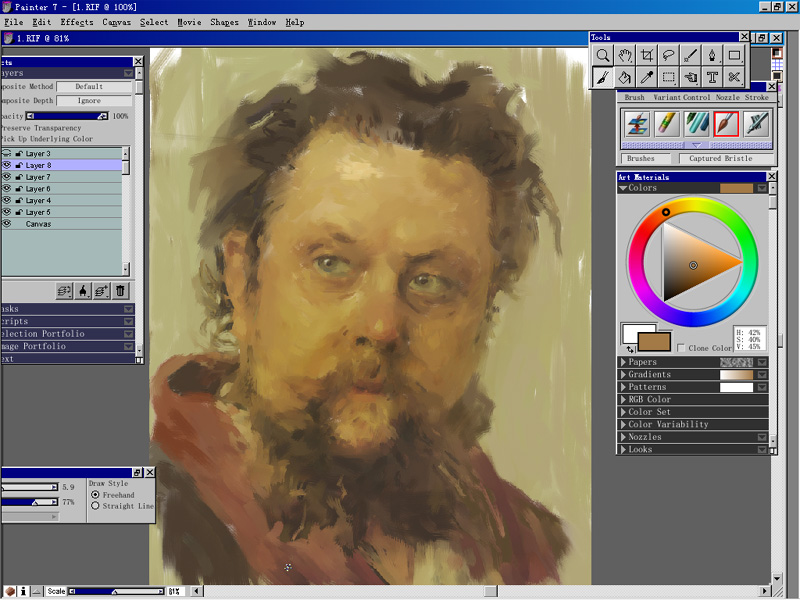The image size is (800, 600).
Task: Select the Straight Line draw style
Action: pos(95,506)
